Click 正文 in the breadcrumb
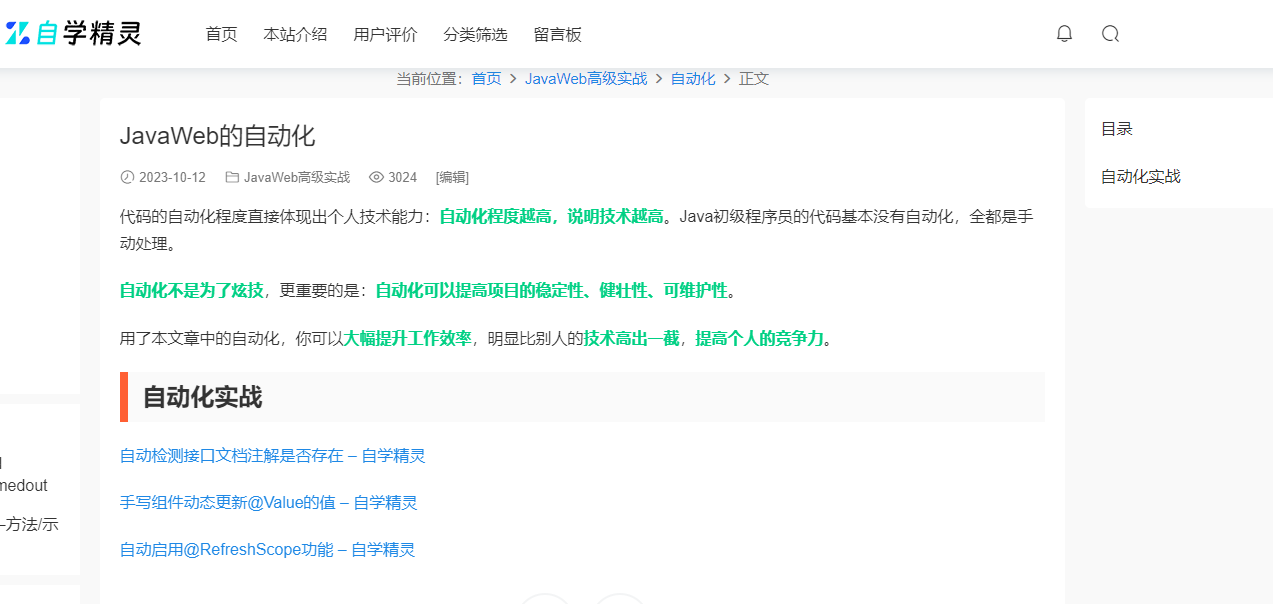This screenshot has height=604, width=1273. click(754, 78)
